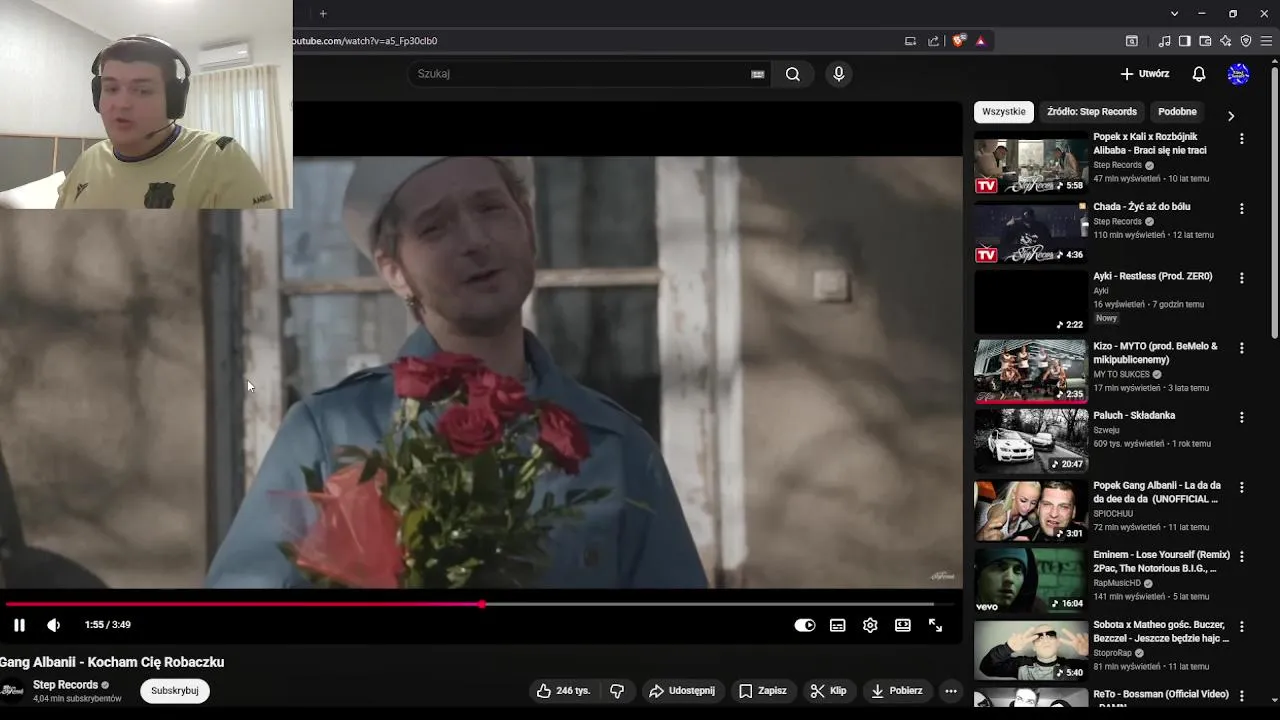This screenshot has height=720, width=1280.
Task: Open options for Chada - Żyć aż do bólu
Action: (1242, 209)
